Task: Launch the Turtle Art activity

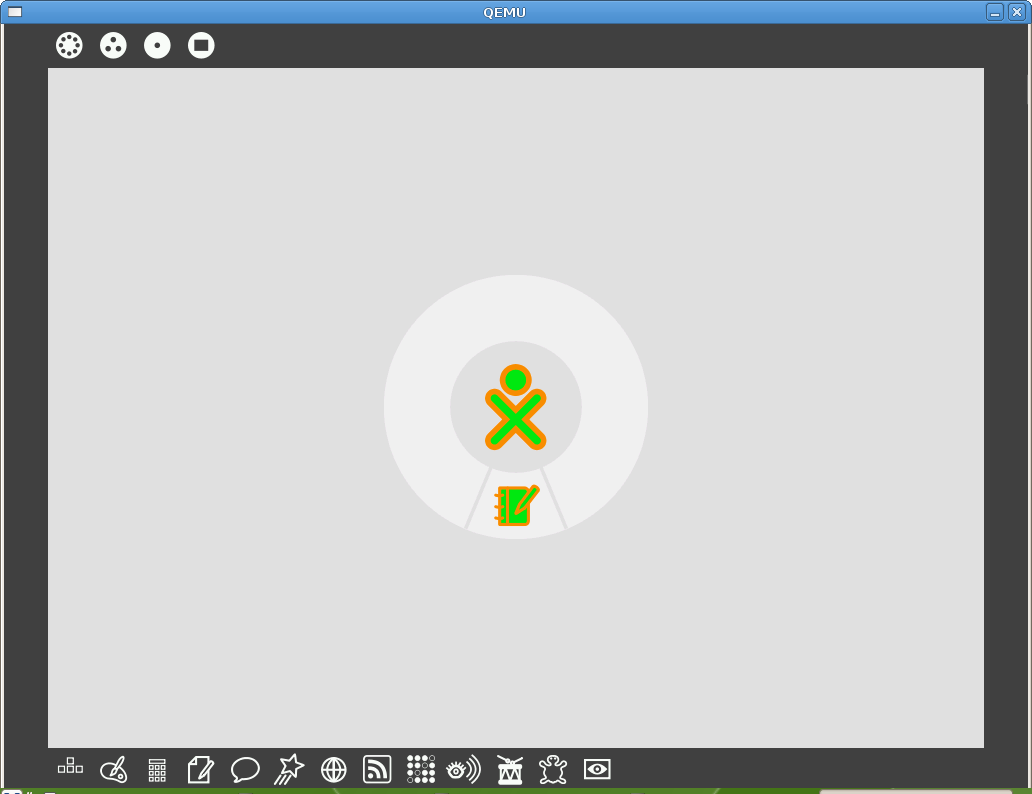Action: (x=553, y=770)
